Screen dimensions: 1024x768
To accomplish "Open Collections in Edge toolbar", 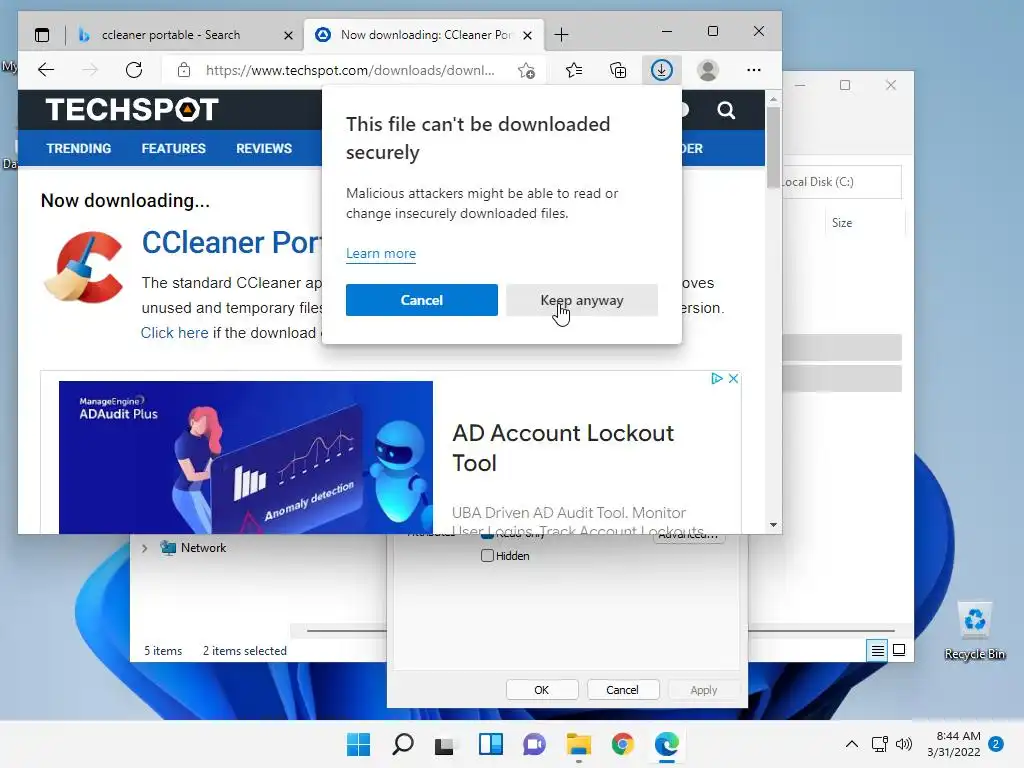I will coord(618,70).
